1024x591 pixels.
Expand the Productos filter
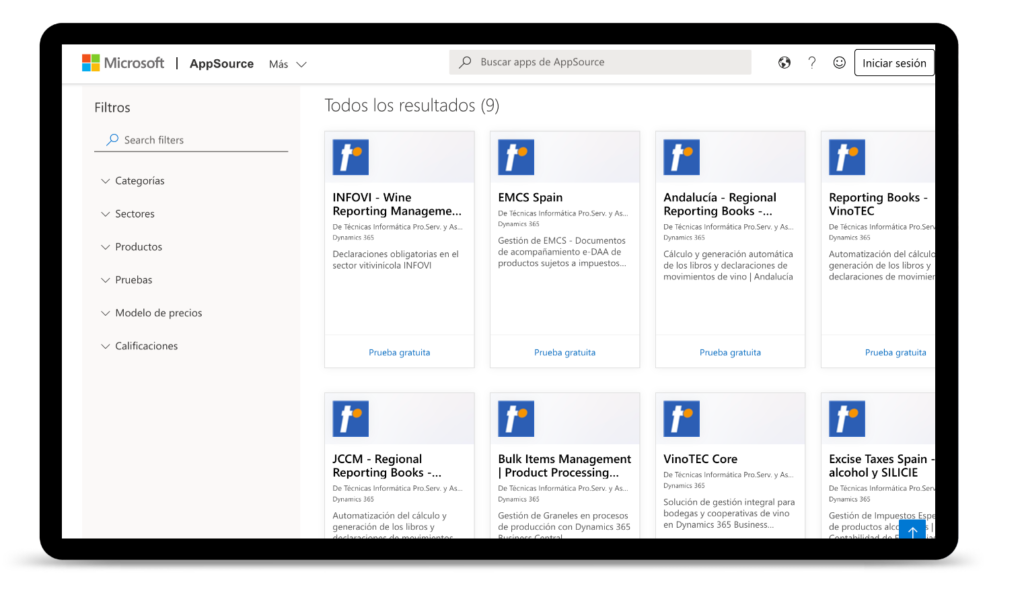coord(132,247)
